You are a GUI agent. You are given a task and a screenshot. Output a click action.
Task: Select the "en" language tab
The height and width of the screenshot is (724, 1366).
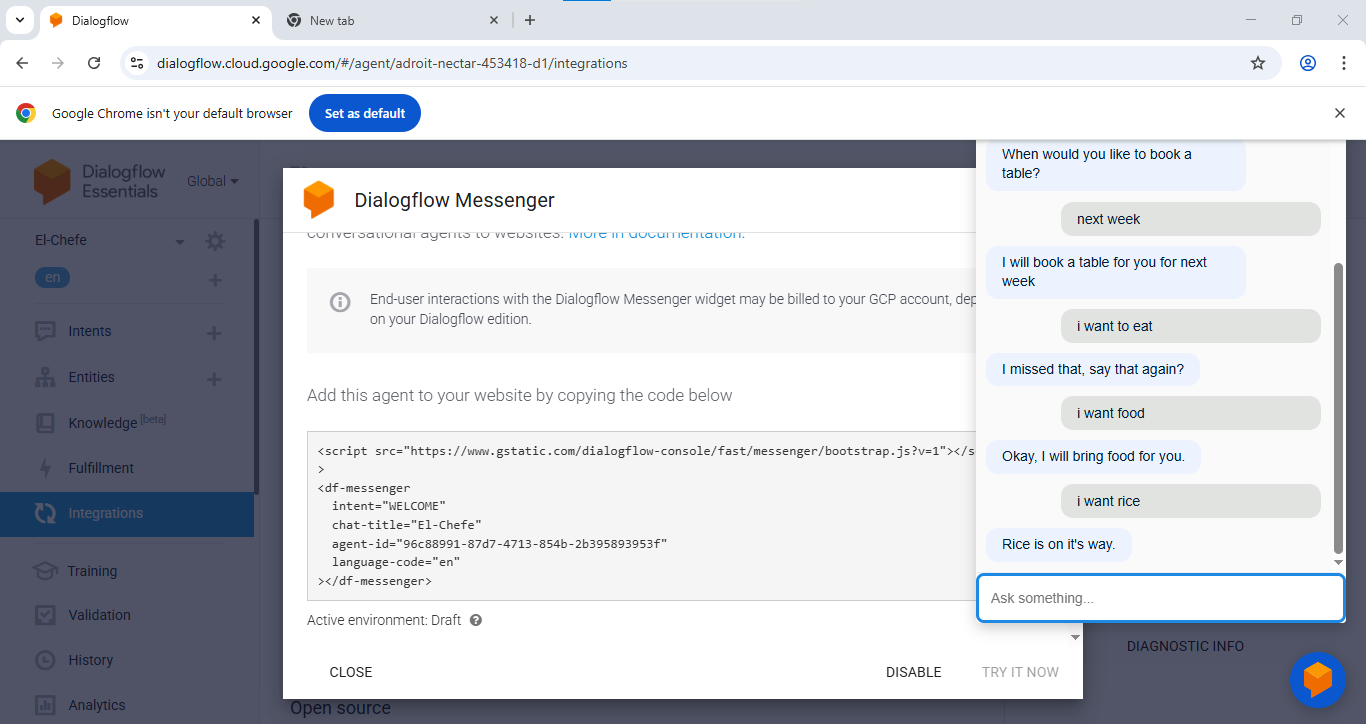pyautogui.click(x=52, y=277)
